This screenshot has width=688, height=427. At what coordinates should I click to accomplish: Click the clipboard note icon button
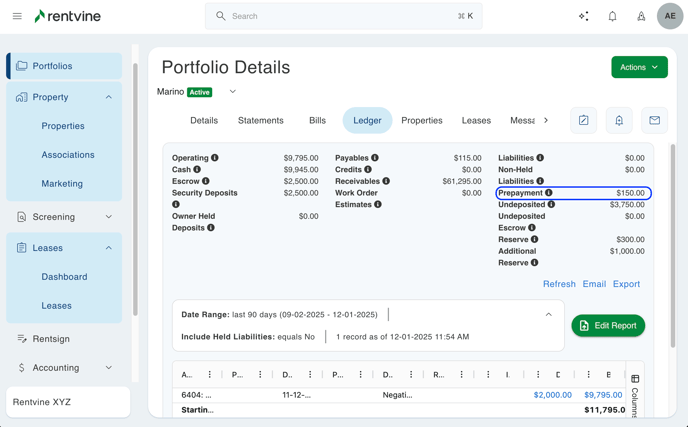click(x=583, y=120)
